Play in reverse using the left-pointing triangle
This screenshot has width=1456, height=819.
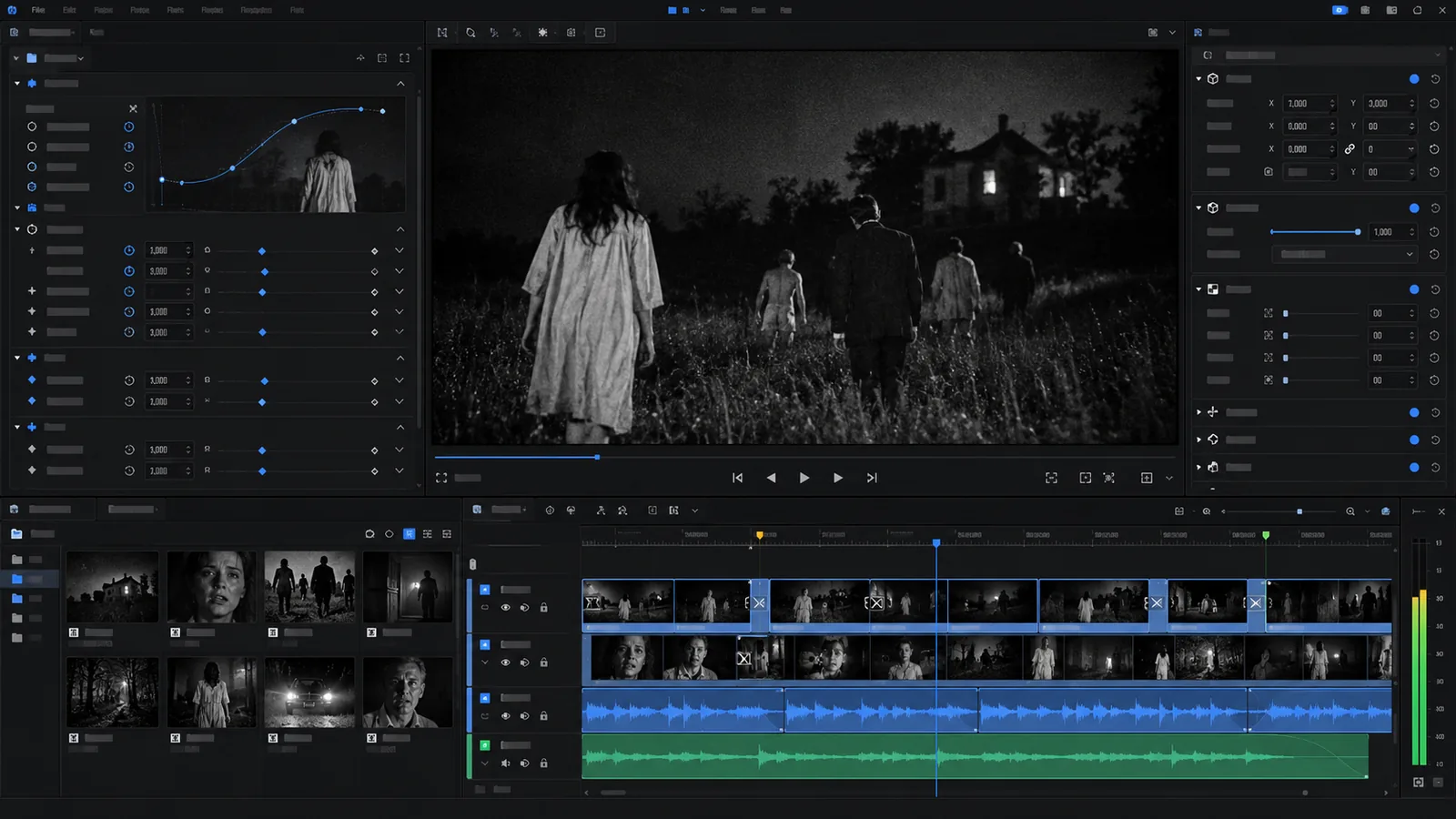[771, 478]
